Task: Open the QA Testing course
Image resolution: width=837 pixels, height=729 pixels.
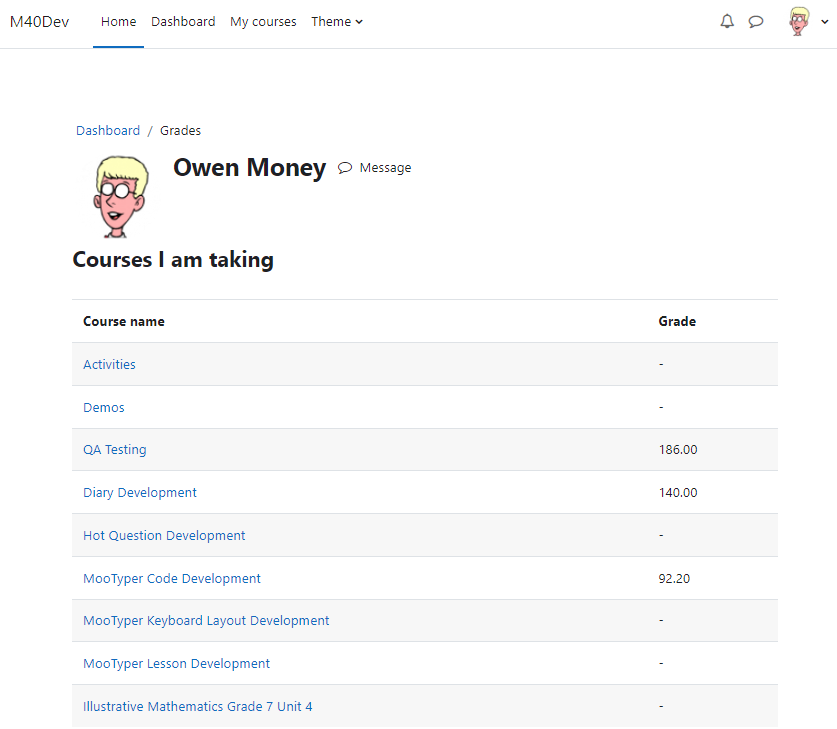Action: tap(115, 450)
